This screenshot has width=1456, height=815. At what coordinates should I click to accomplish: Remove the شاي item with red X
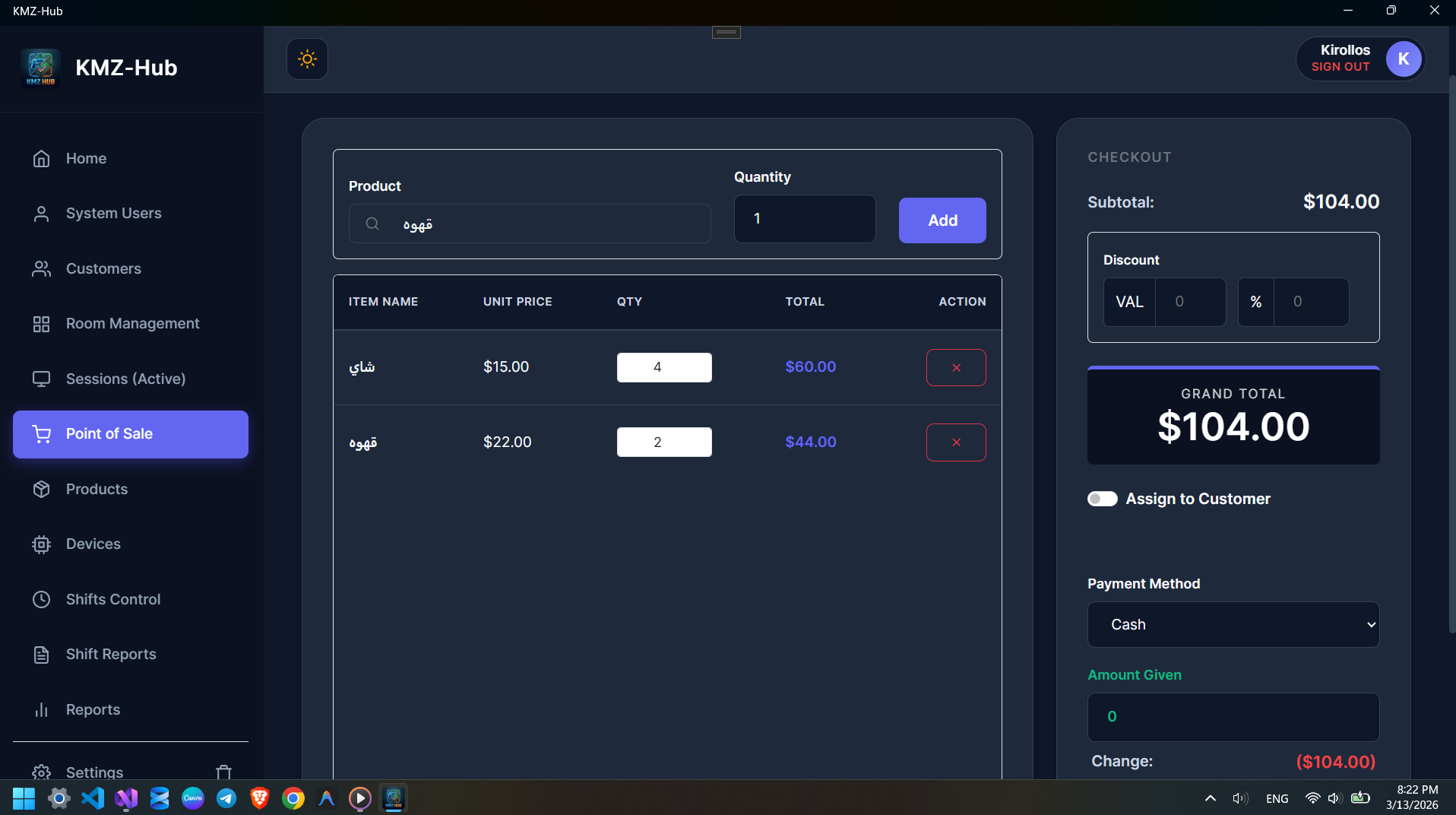[955, 367]
